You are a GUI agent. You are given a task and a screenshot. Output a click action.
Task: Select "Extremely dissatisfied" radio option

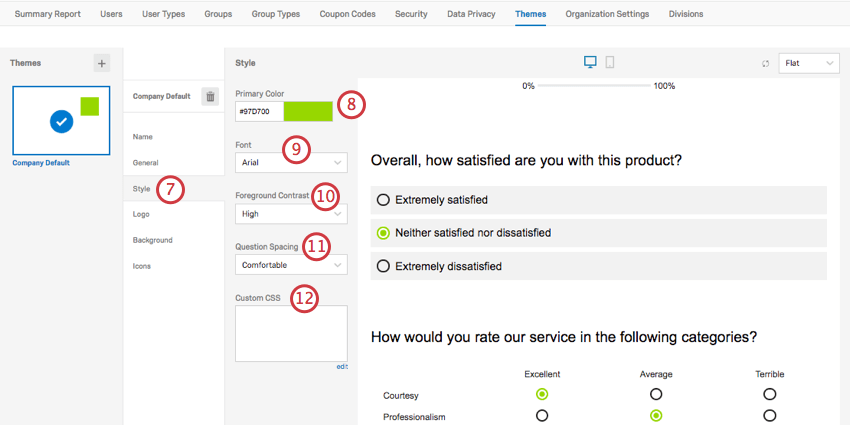383,266
